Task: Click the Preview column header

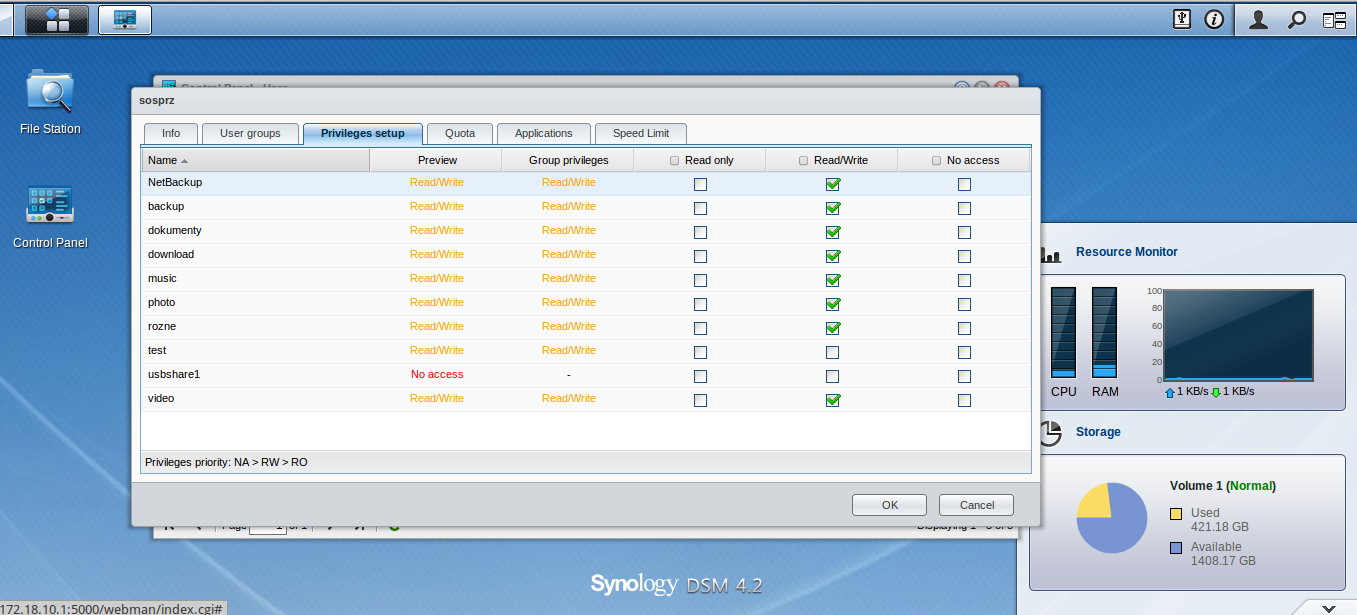Action: (x=437, y=161)
